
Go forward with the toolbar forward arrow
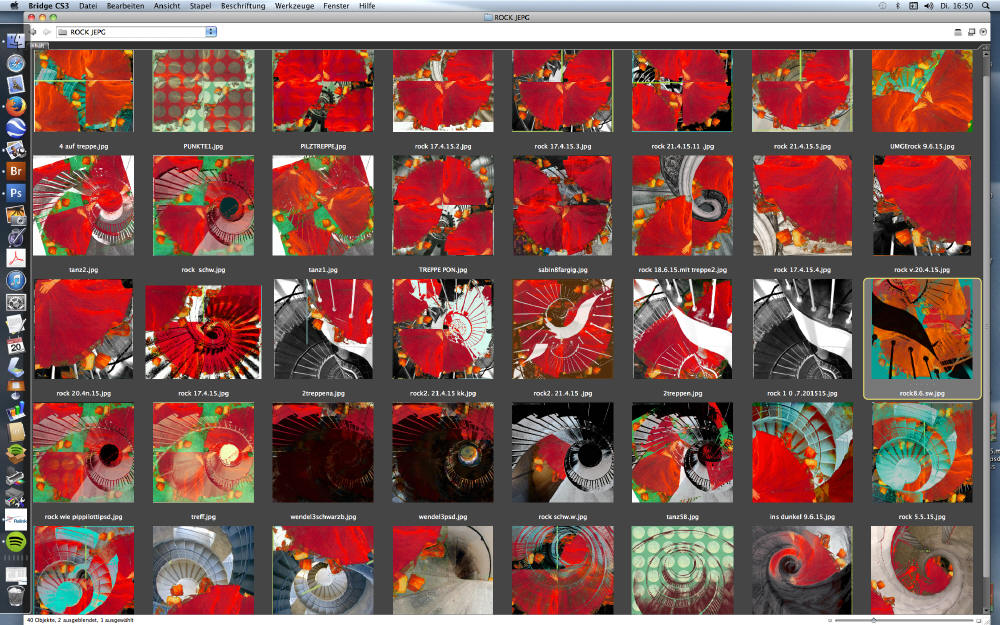click(46, 32)
